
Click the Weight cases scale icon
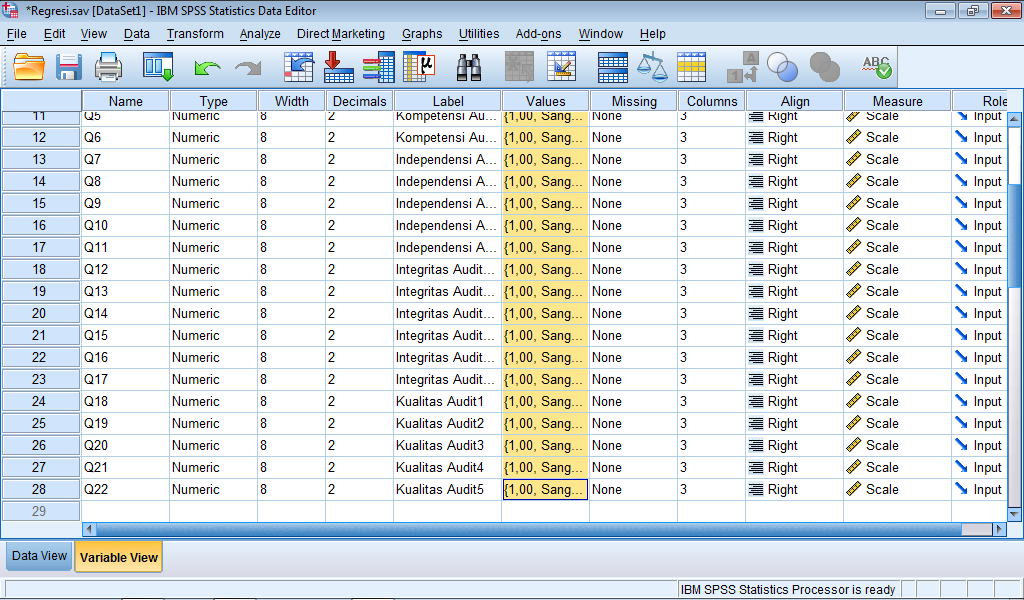tap(652, 67)
